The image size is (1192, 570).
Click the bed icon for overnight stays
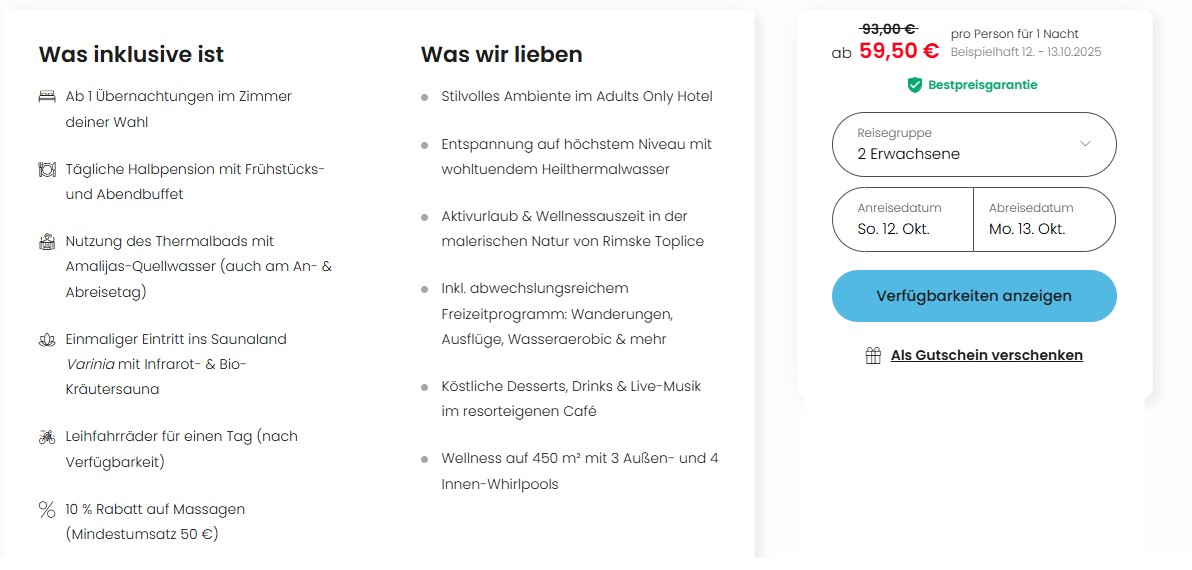47,97
